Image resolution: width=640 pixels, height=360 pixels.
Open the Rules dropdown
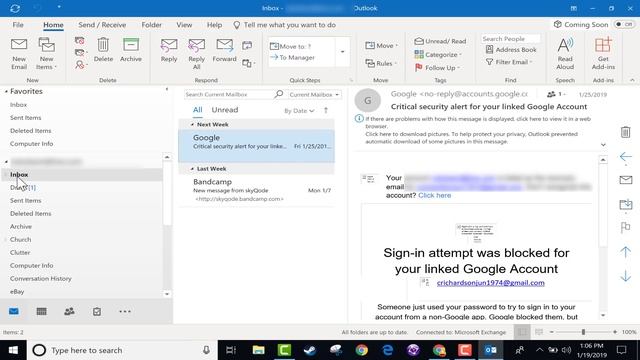[x=381, y=63]
